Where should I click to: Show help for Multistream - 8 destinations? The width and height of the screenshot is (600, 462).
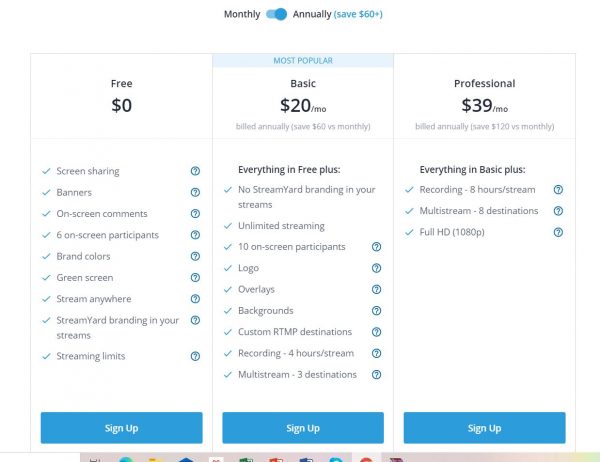coord(558,211)
